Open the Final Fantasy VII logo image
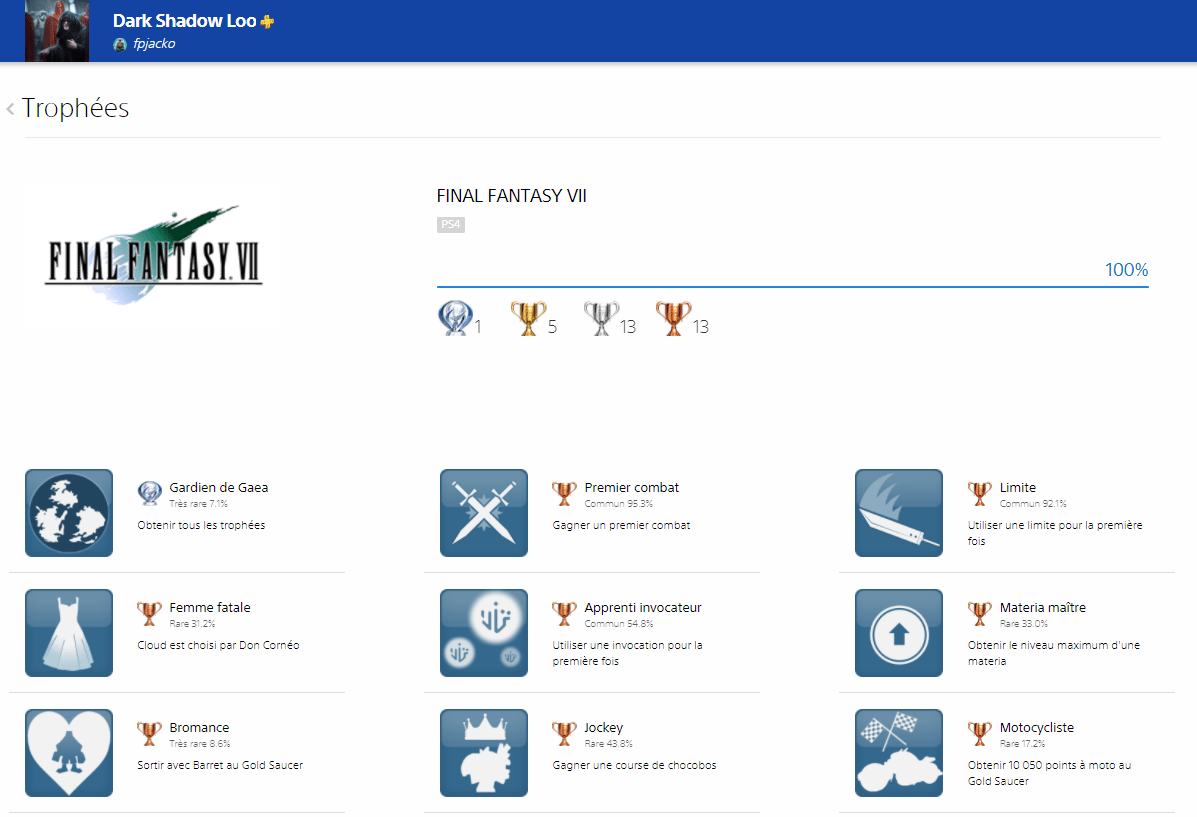The height and width of the screenshot is (817, 1197). pos(153,256)
